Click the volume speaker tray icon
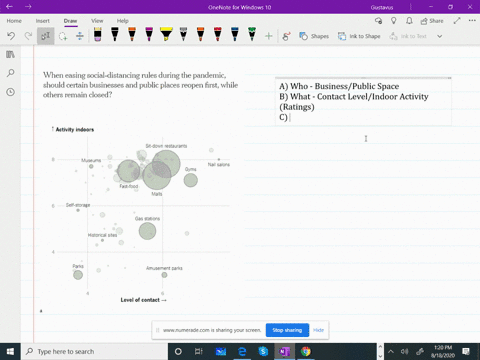Image resolution: width=480 pixels, height=360 pixels. [405, 351]
